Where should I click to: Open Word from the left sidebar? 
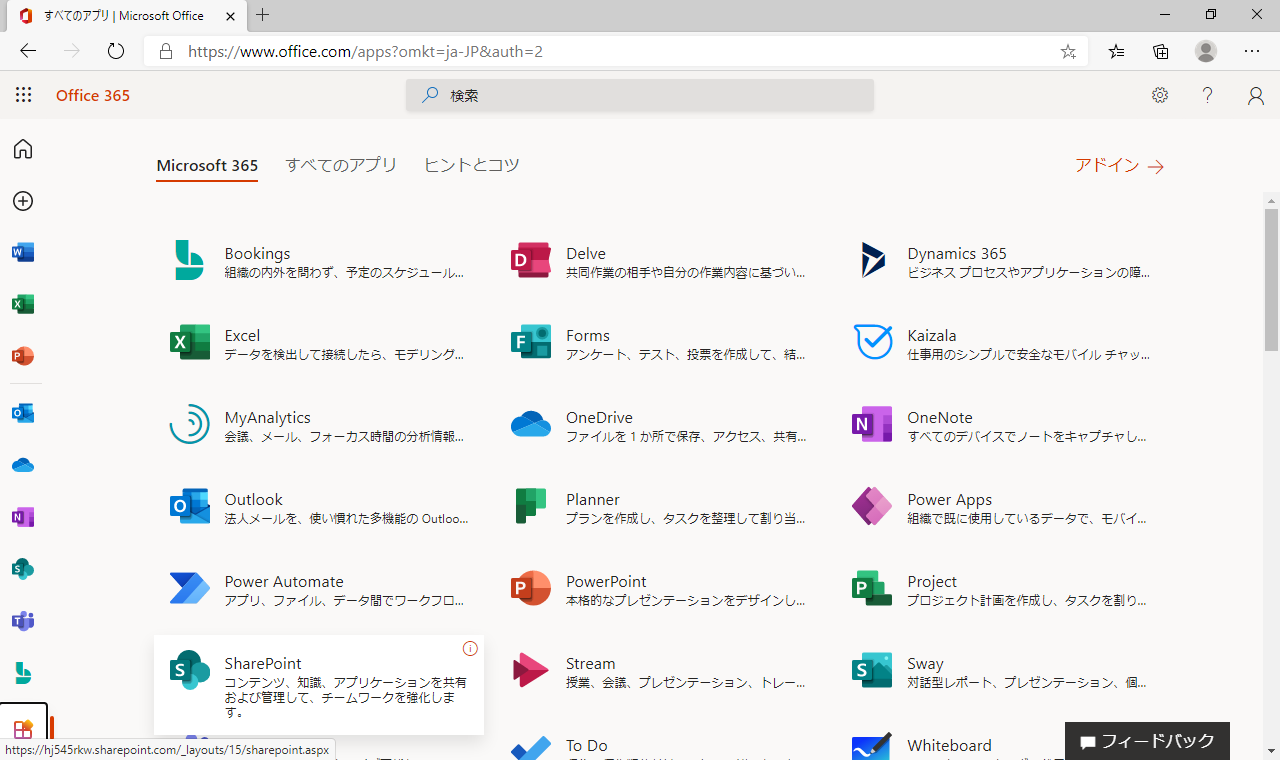tap(23, 253)
